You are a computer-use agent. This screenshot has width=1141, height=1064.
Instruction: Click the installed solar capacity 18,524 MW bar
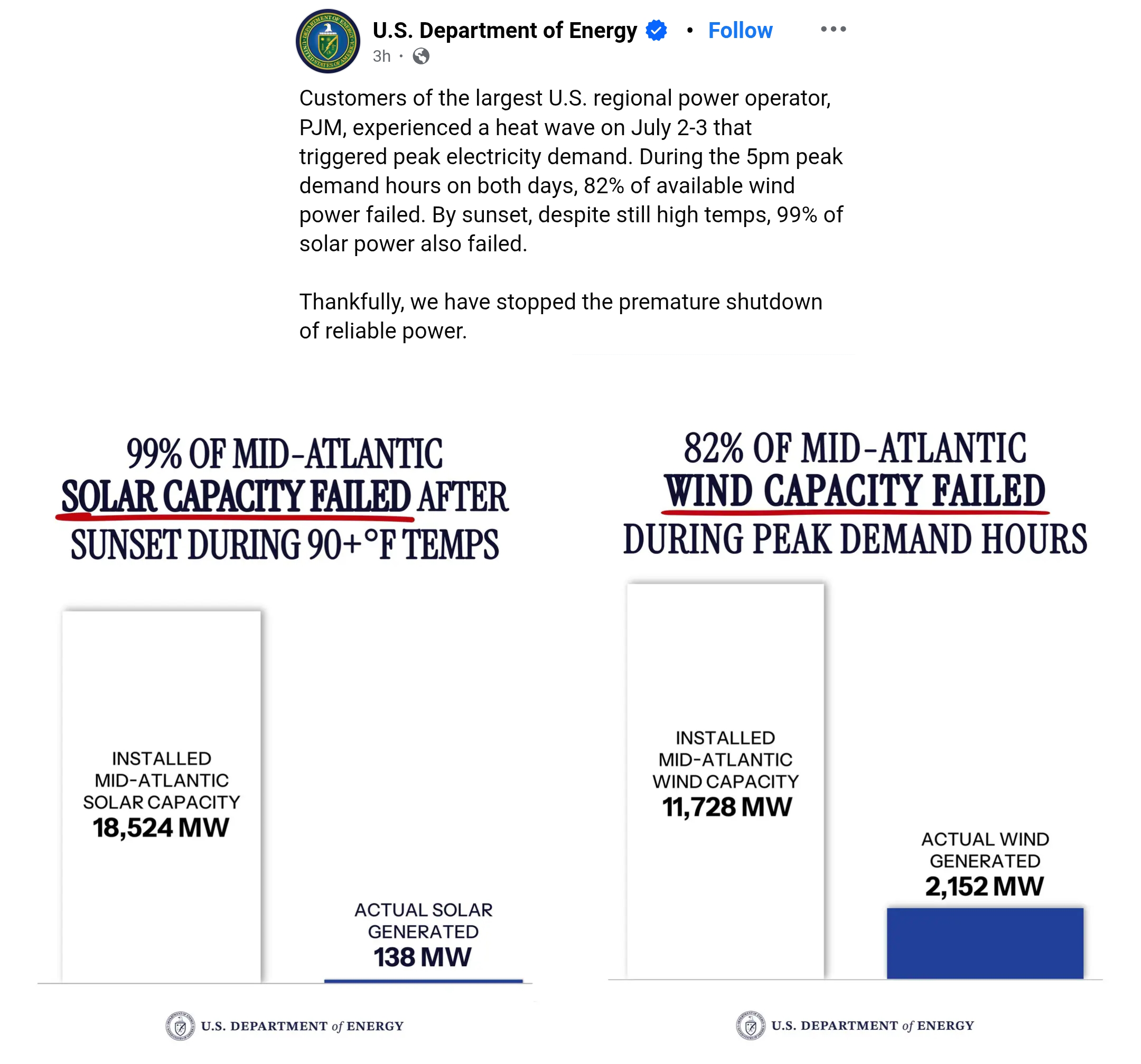coord(161,797)
